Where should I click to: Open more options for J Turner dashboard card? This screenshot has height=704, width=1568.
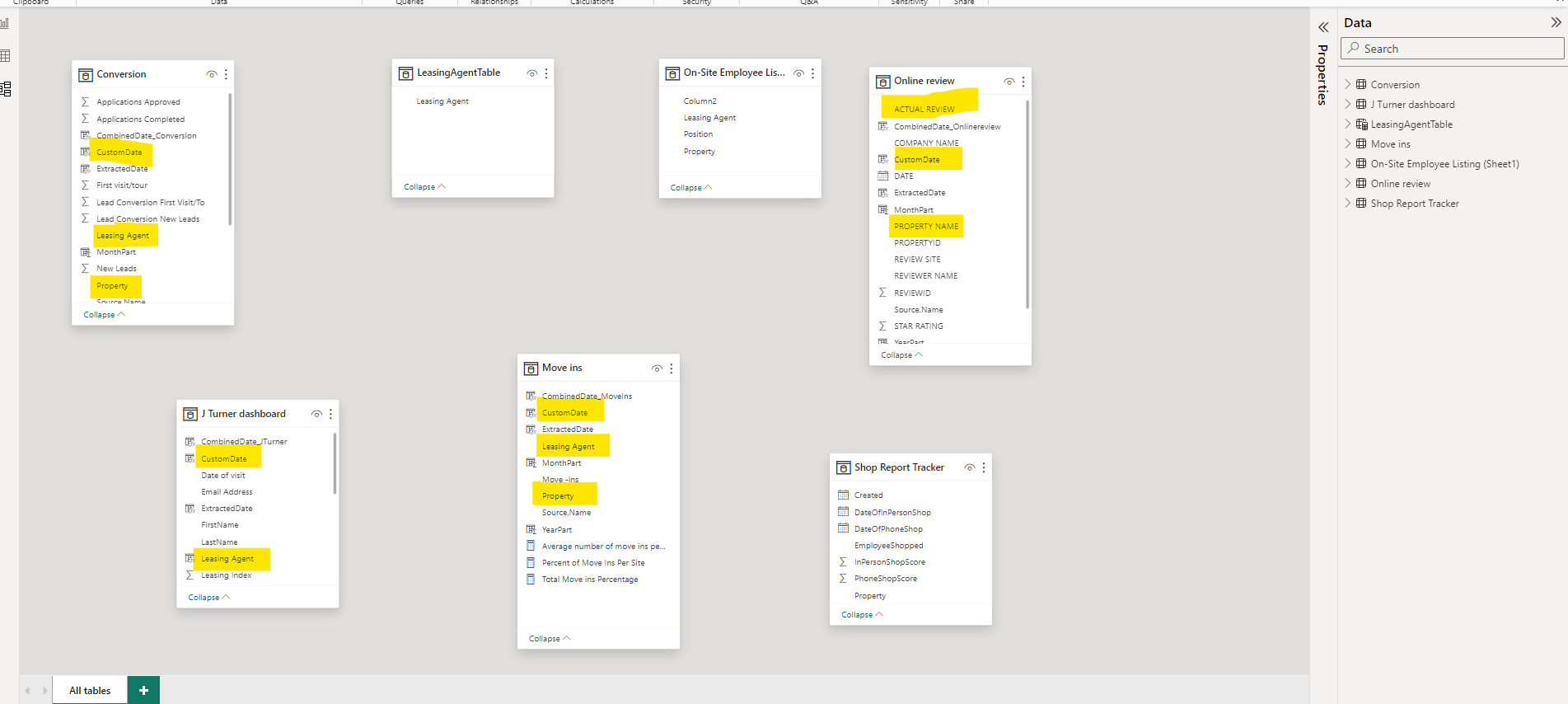[331, 414]
